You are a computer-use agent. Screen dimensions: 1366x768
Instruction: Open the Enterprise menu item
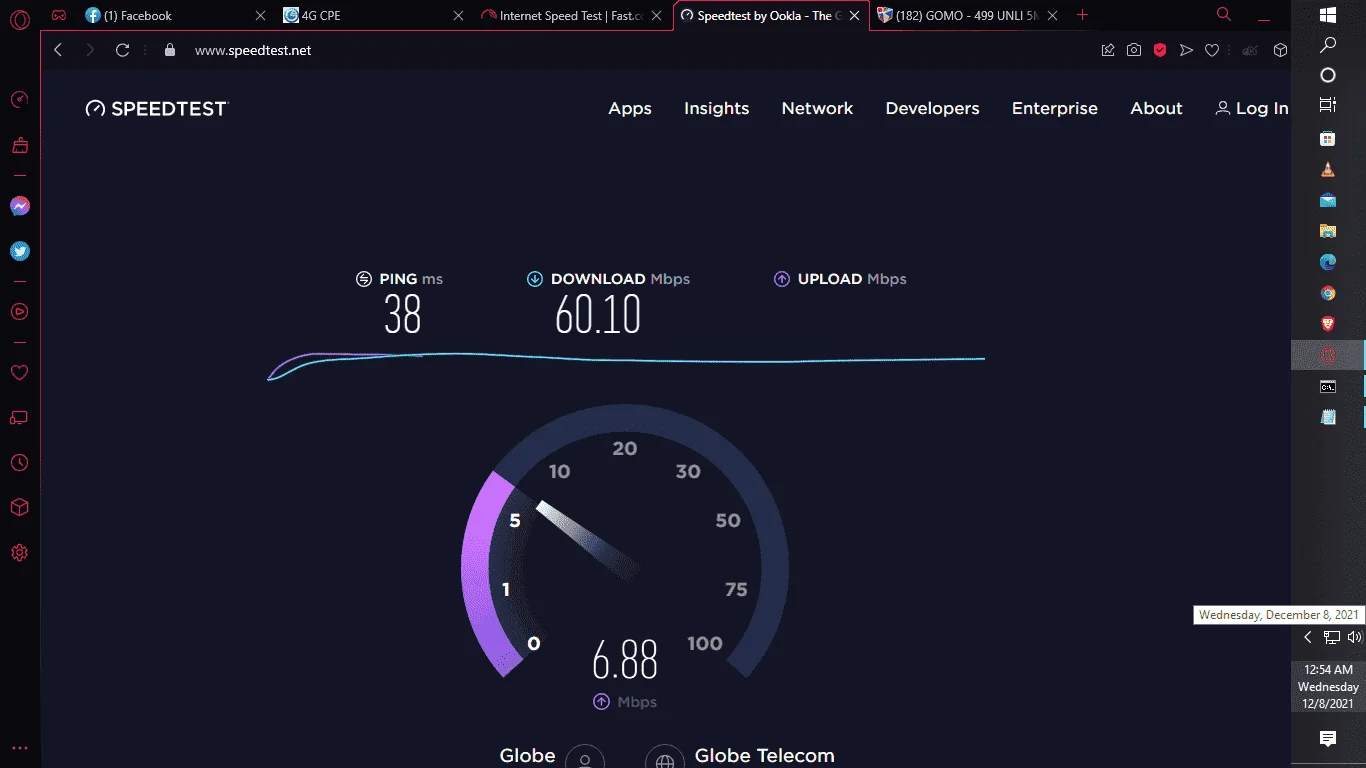tap(1055, 109)
